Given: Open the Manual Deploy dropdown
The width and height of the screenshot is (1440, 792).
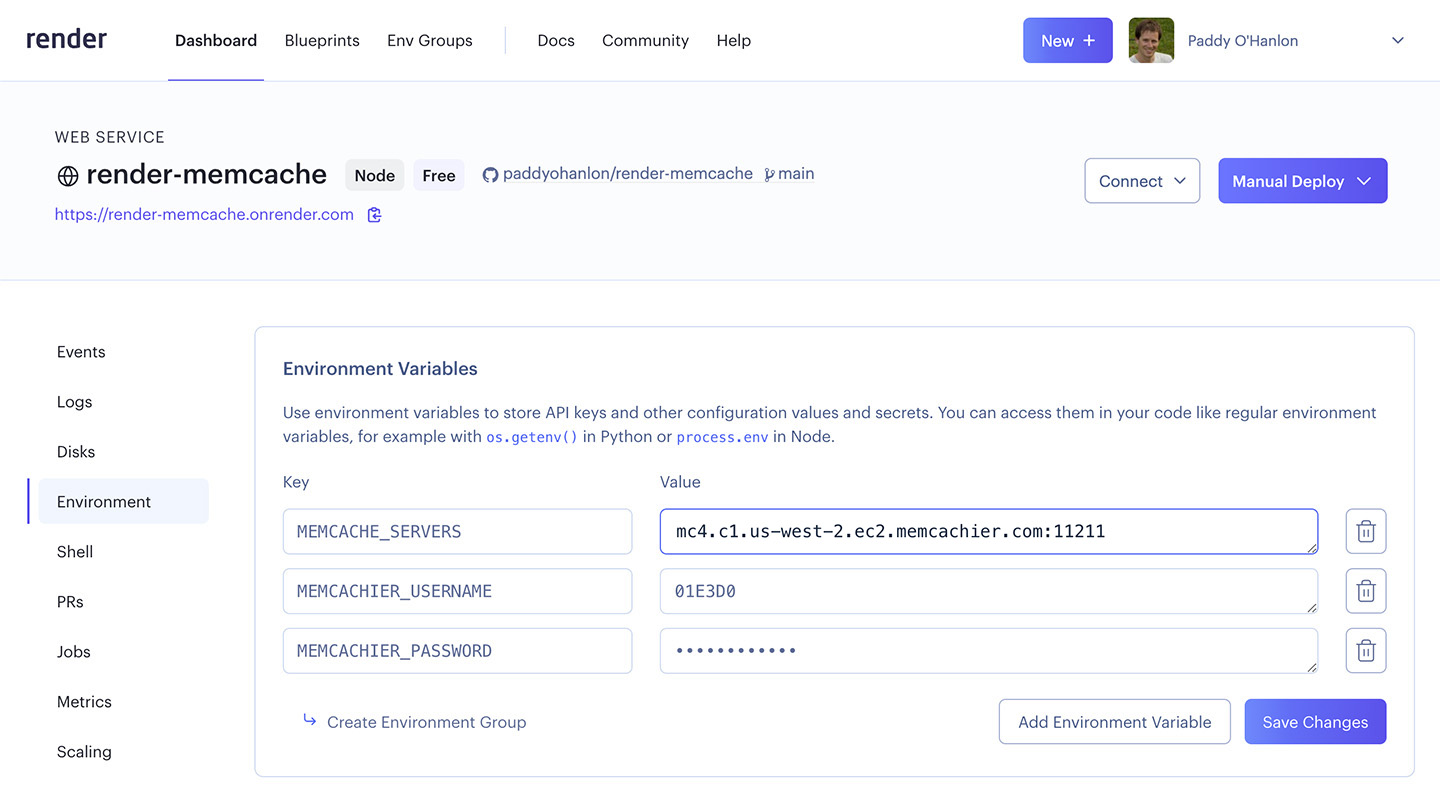Looking at the screenshot, I should click(x=1302, y=181).
